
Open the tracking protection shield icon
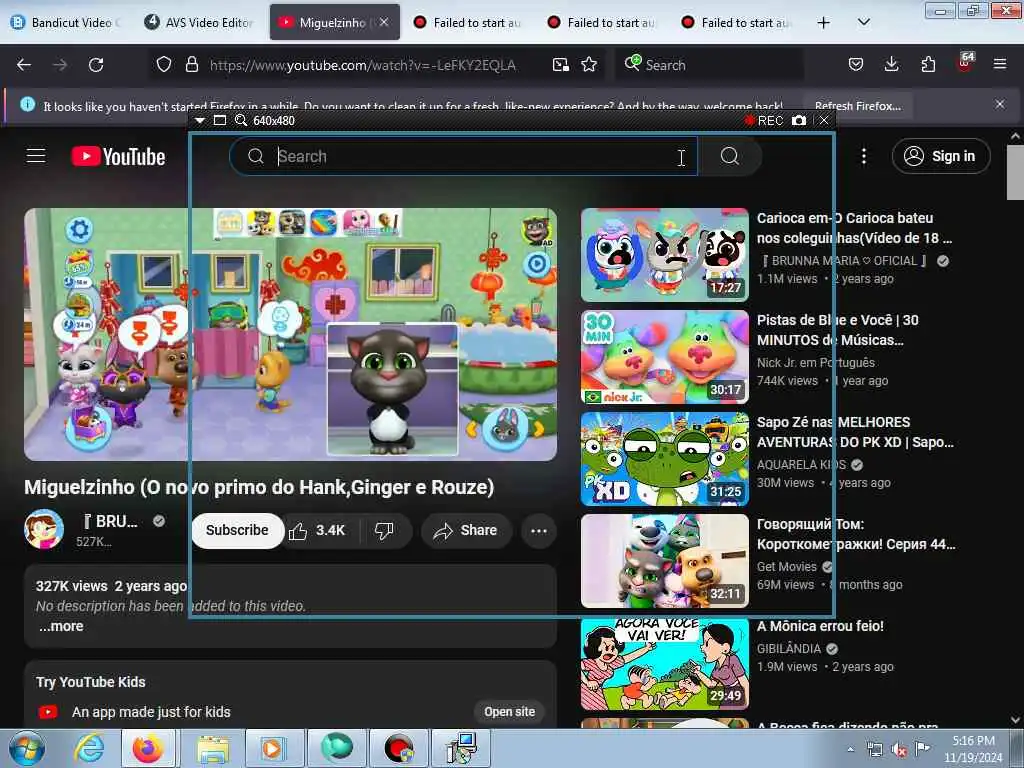[164, 65]
